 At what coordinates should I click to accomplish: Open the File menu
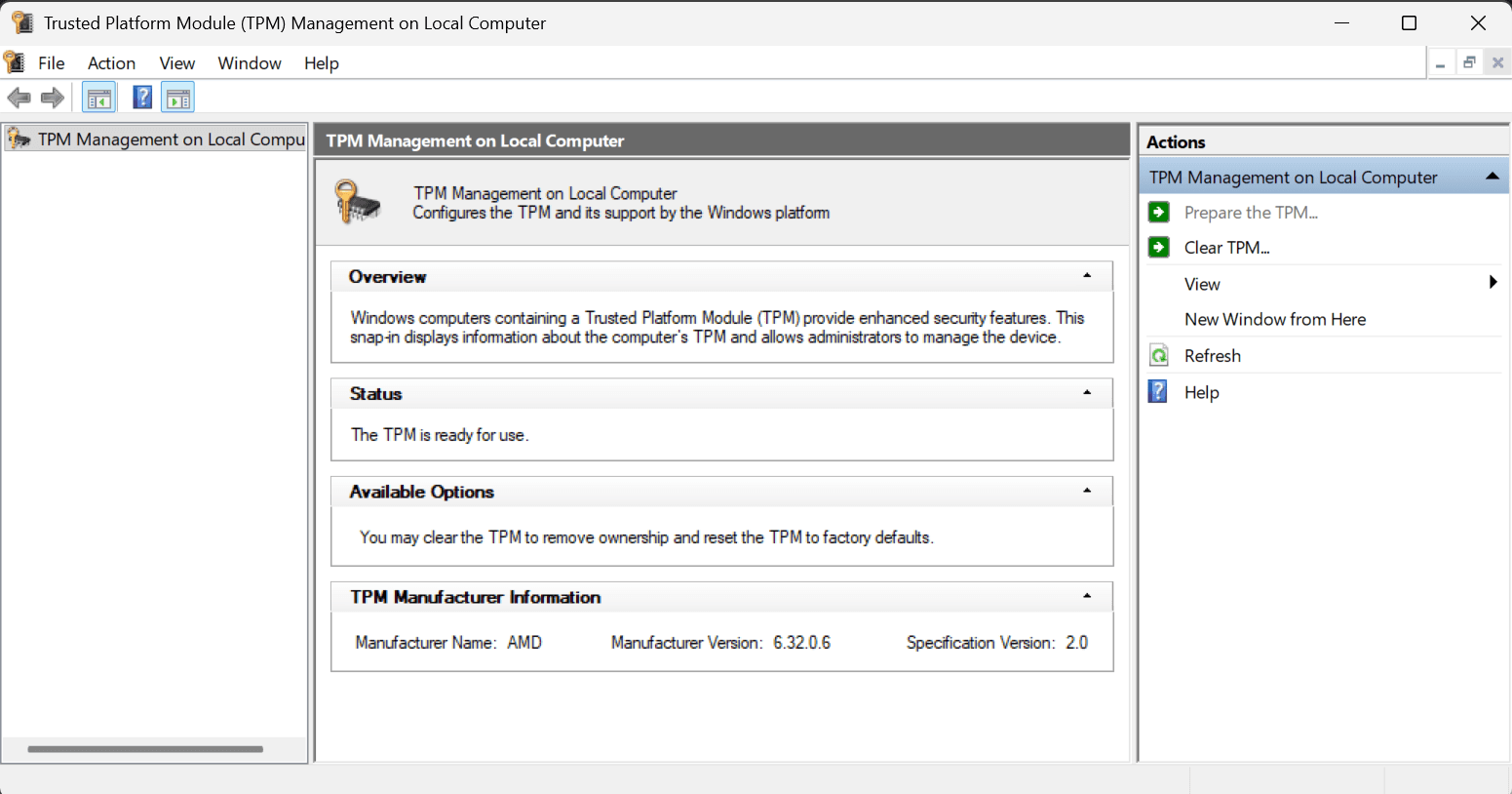52,63
